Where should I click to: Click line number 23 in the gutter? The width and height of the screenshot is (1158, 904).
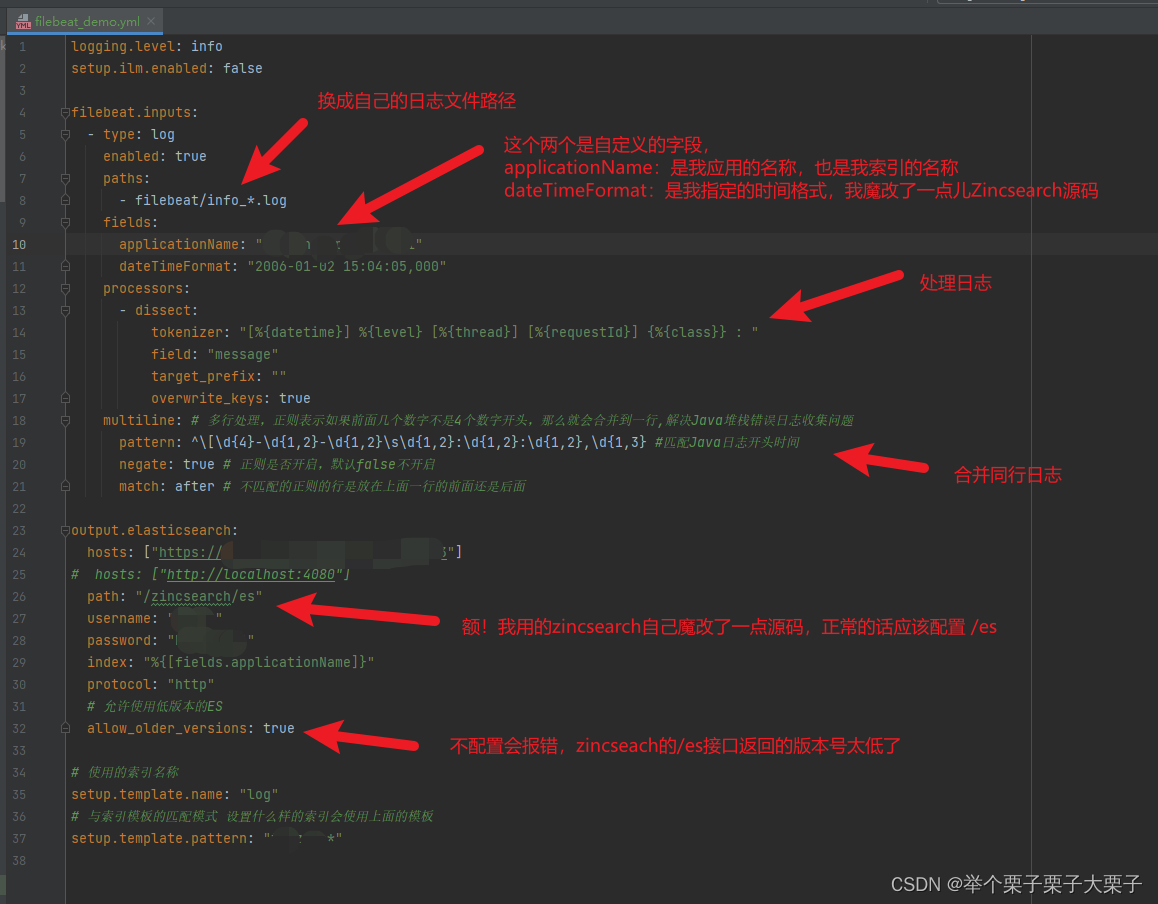(x=19, y=530)
